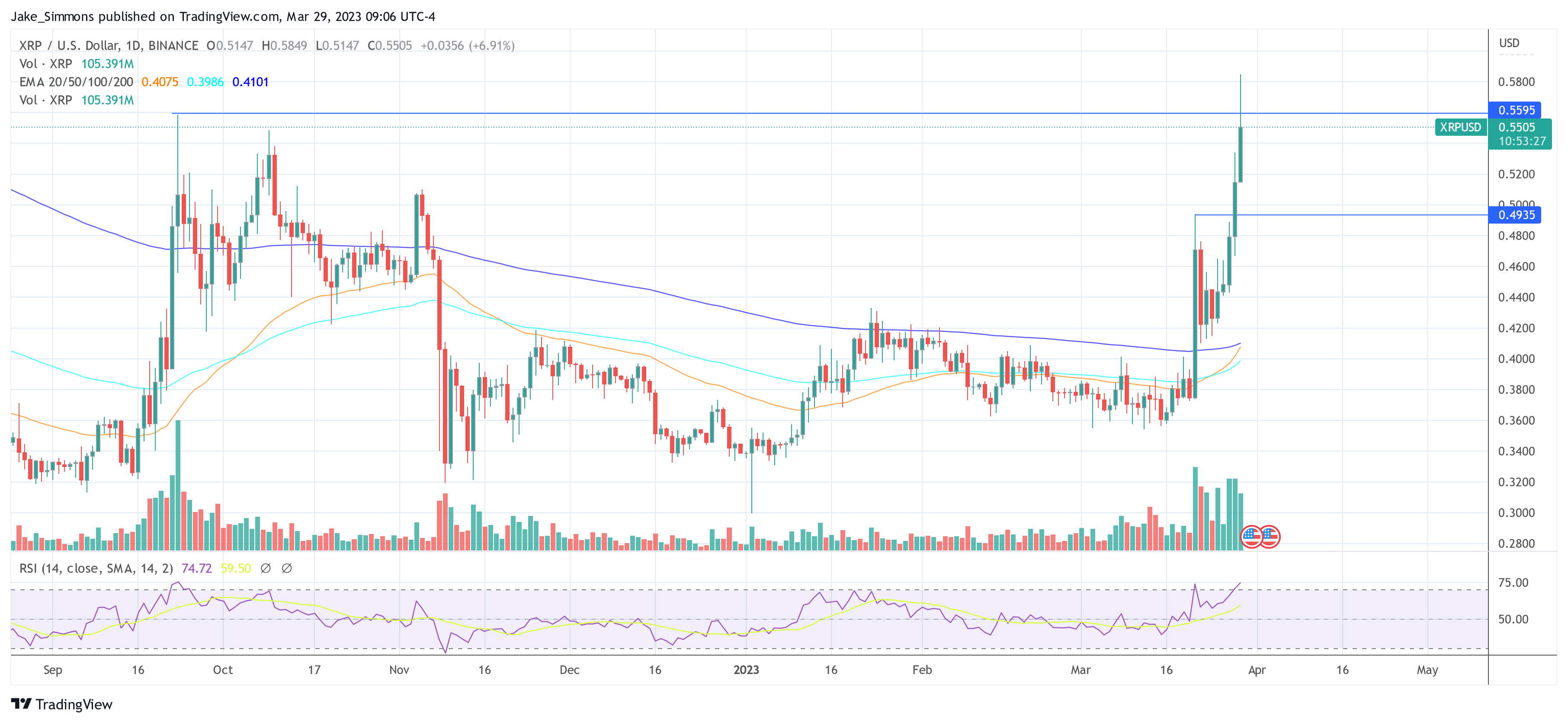The width and height of the screenshot is (1568, 723).
Task: Click the 0.4000 price axis label
Action: click(1516, 359)
